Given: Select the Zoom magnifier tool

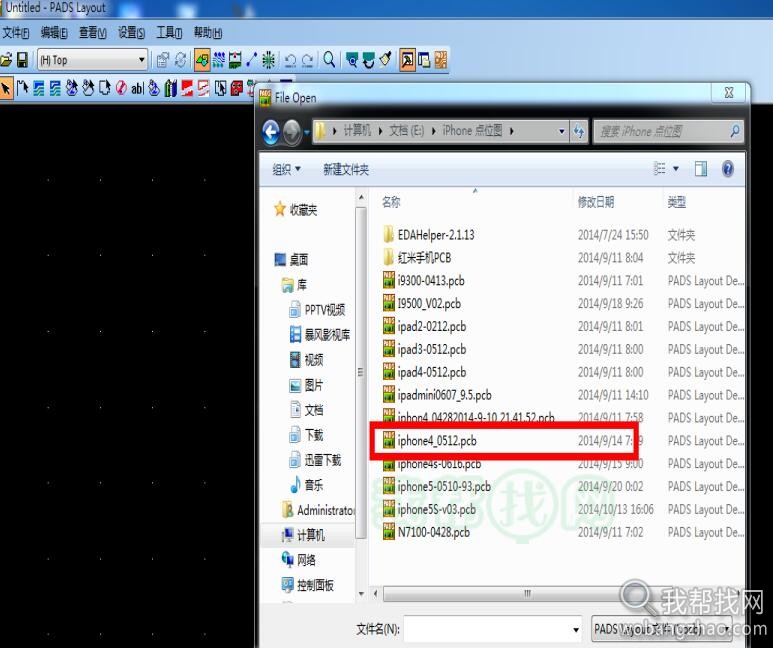Looking at the screenshot, I should tap(329, 60).
